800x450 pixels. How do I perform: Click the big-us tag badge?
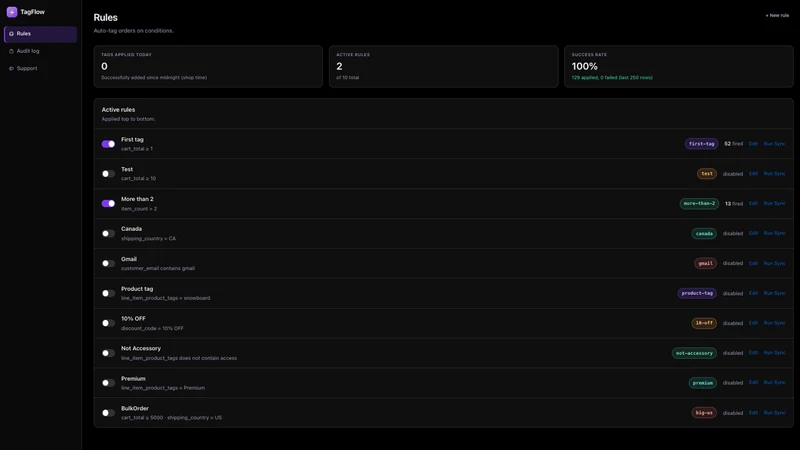tap(704, 413)
